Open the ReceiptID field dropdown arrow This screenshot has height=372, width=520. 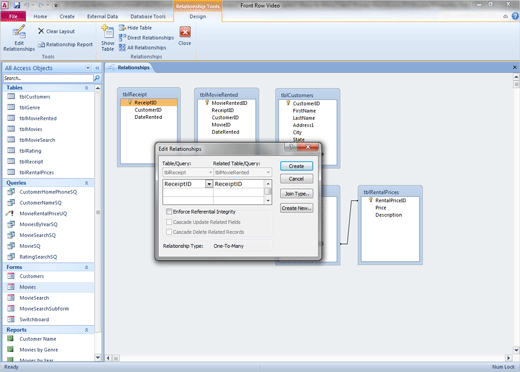[x=209, y=184]
